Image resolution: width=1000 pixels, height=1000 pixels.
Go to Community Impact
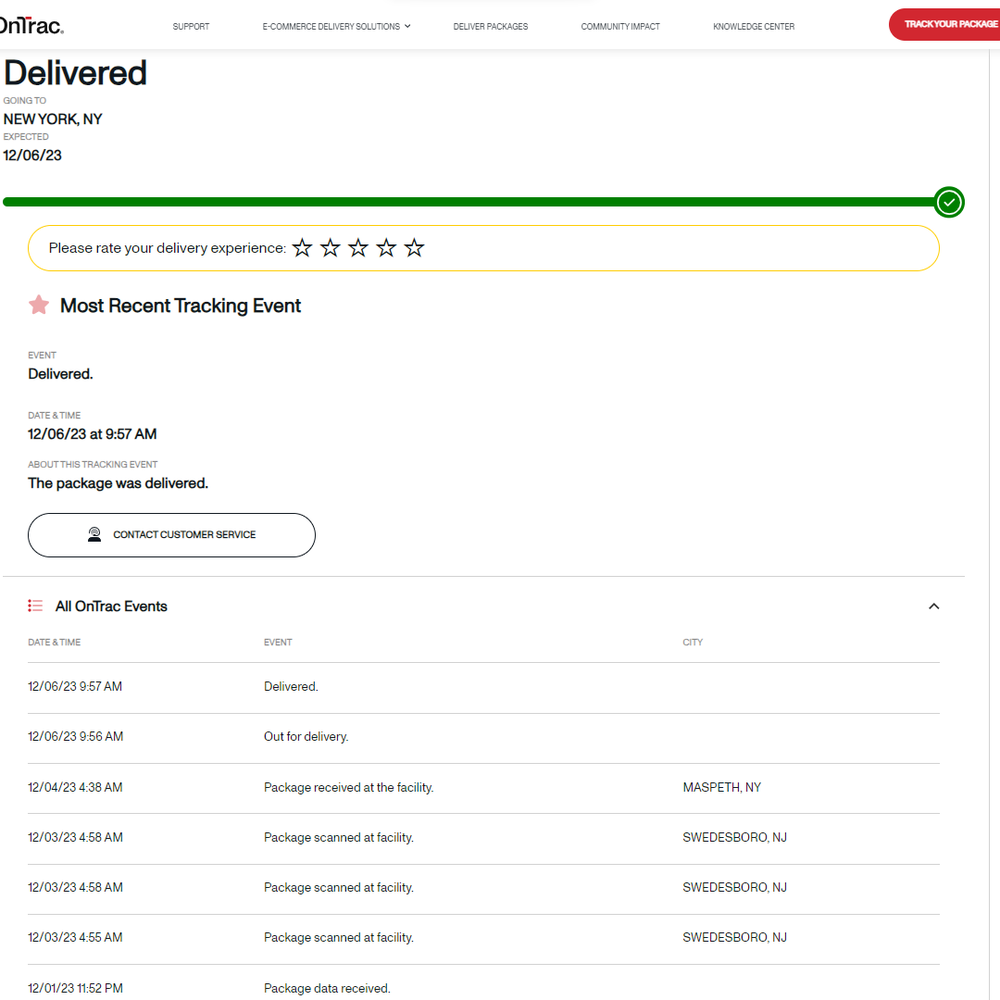(x=620, y=26)
